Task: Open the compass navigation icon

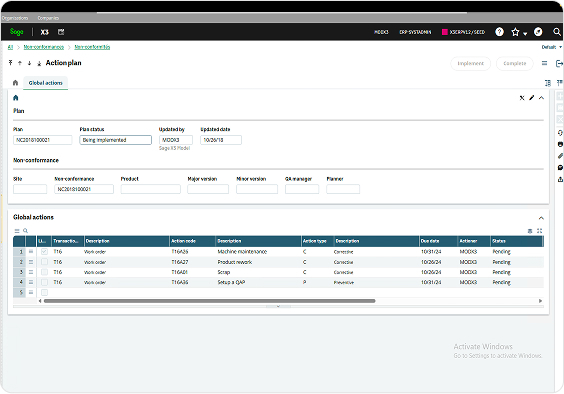Action: tap(538, 32)
